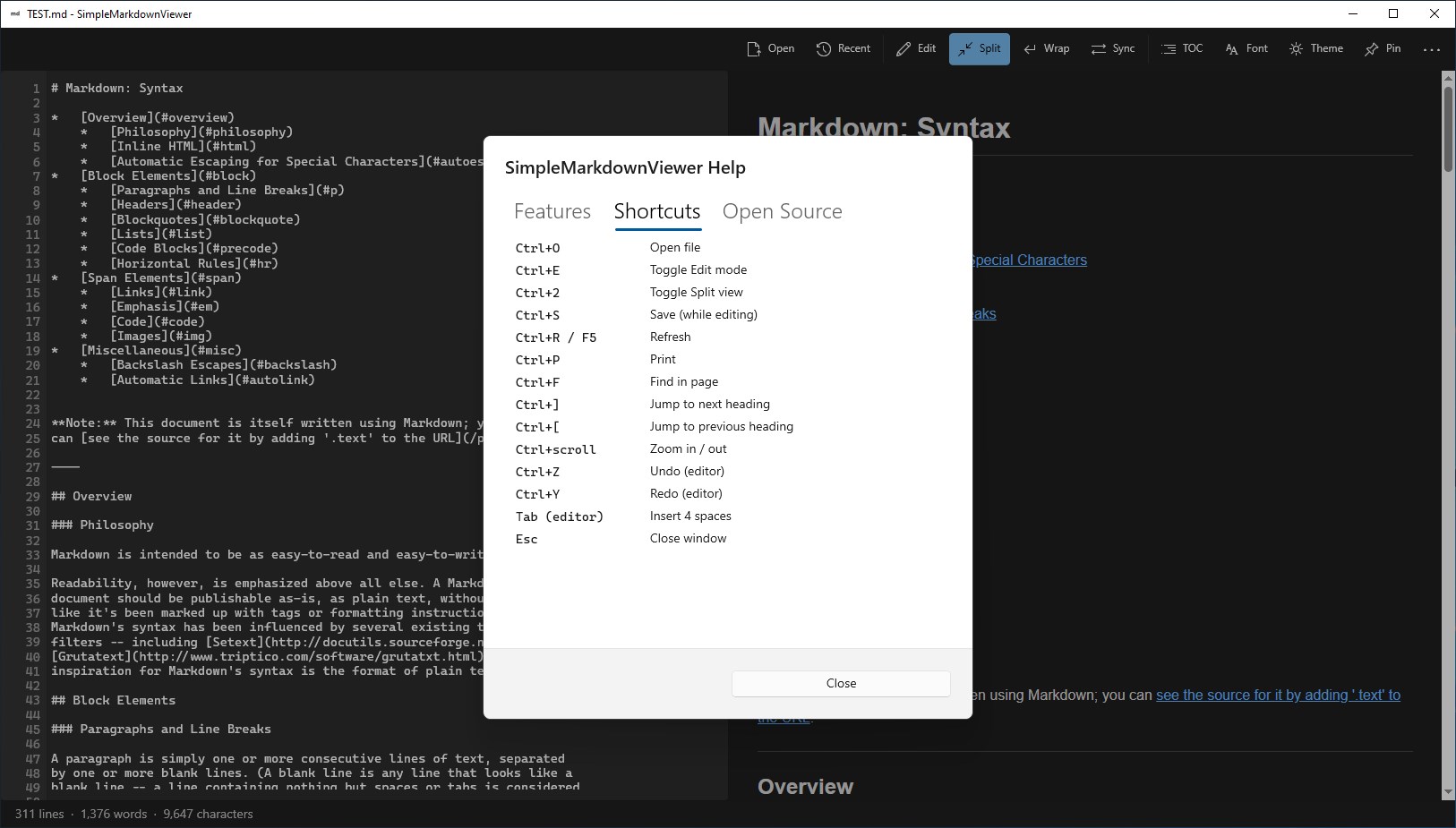Open a file using toolbar Open button

pyautogui.click(x=771, y=48)
